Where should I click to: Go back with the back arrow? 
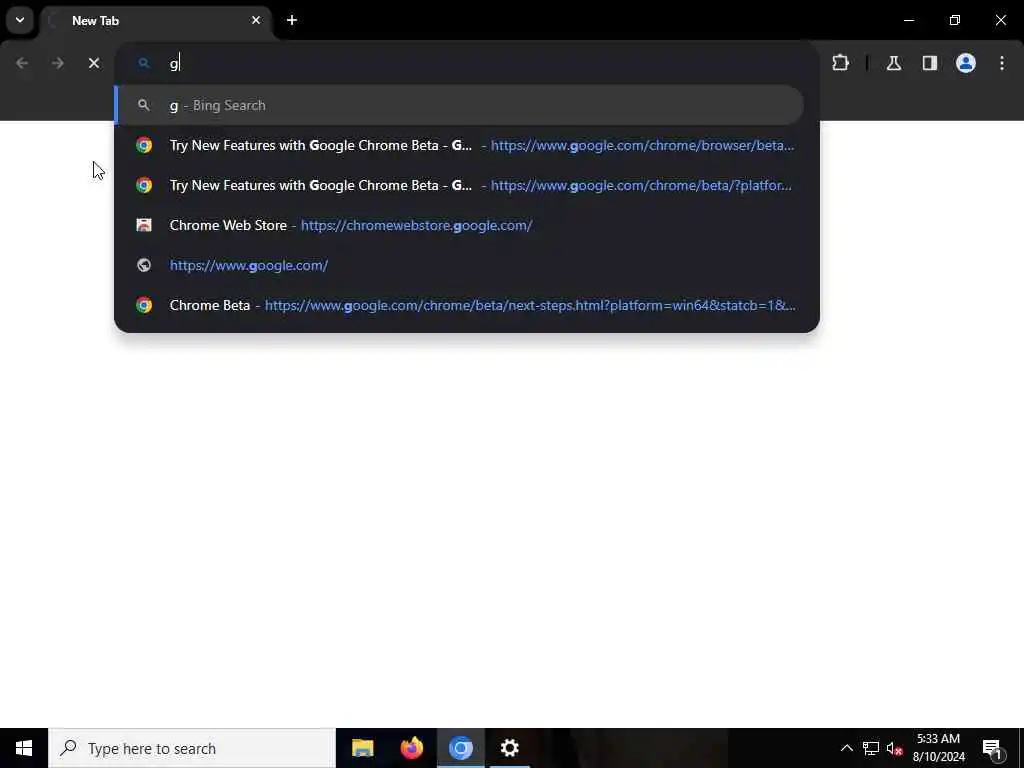point(22,63)
